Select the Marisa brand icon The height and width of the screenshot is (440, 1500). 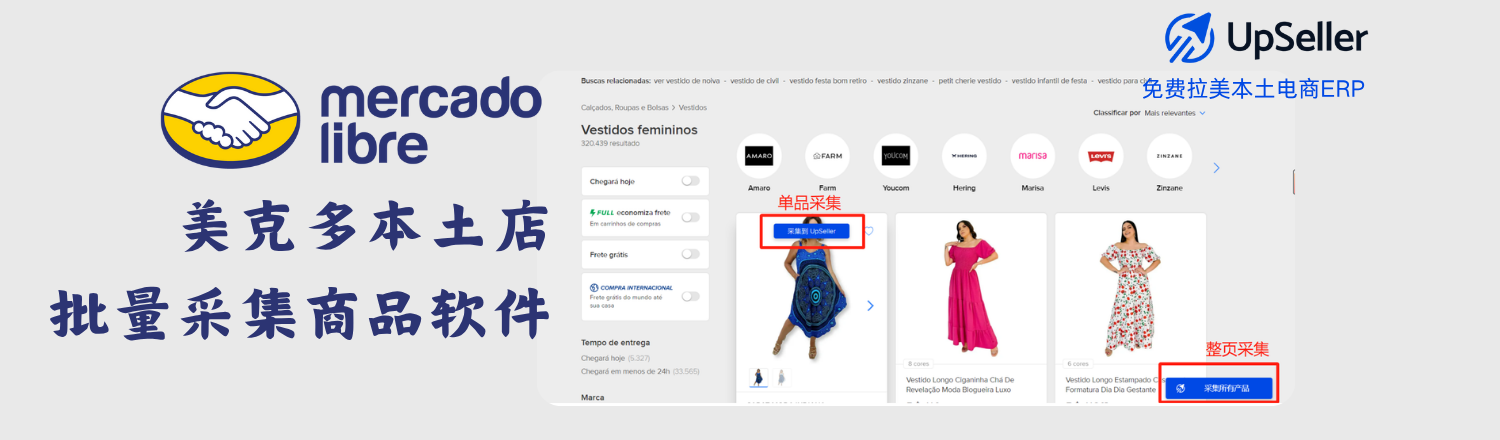click(1032, 156)
